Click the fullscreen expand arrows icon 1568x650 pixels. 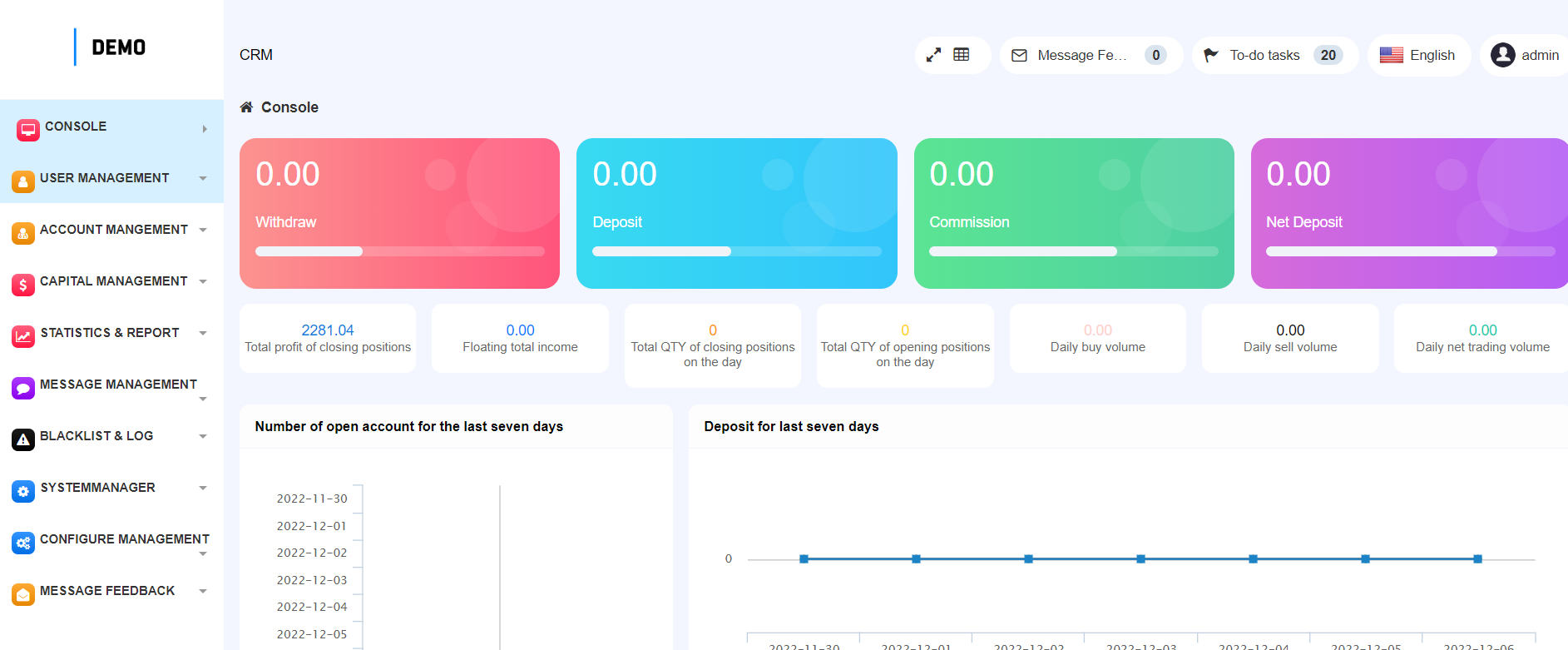[933, 55]
